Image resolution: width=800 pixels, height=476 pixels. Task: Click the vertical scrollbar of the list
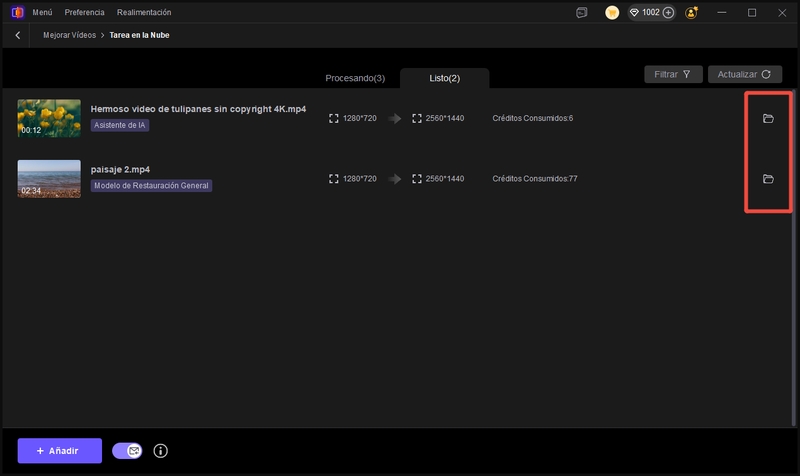[x=794, y=258]
